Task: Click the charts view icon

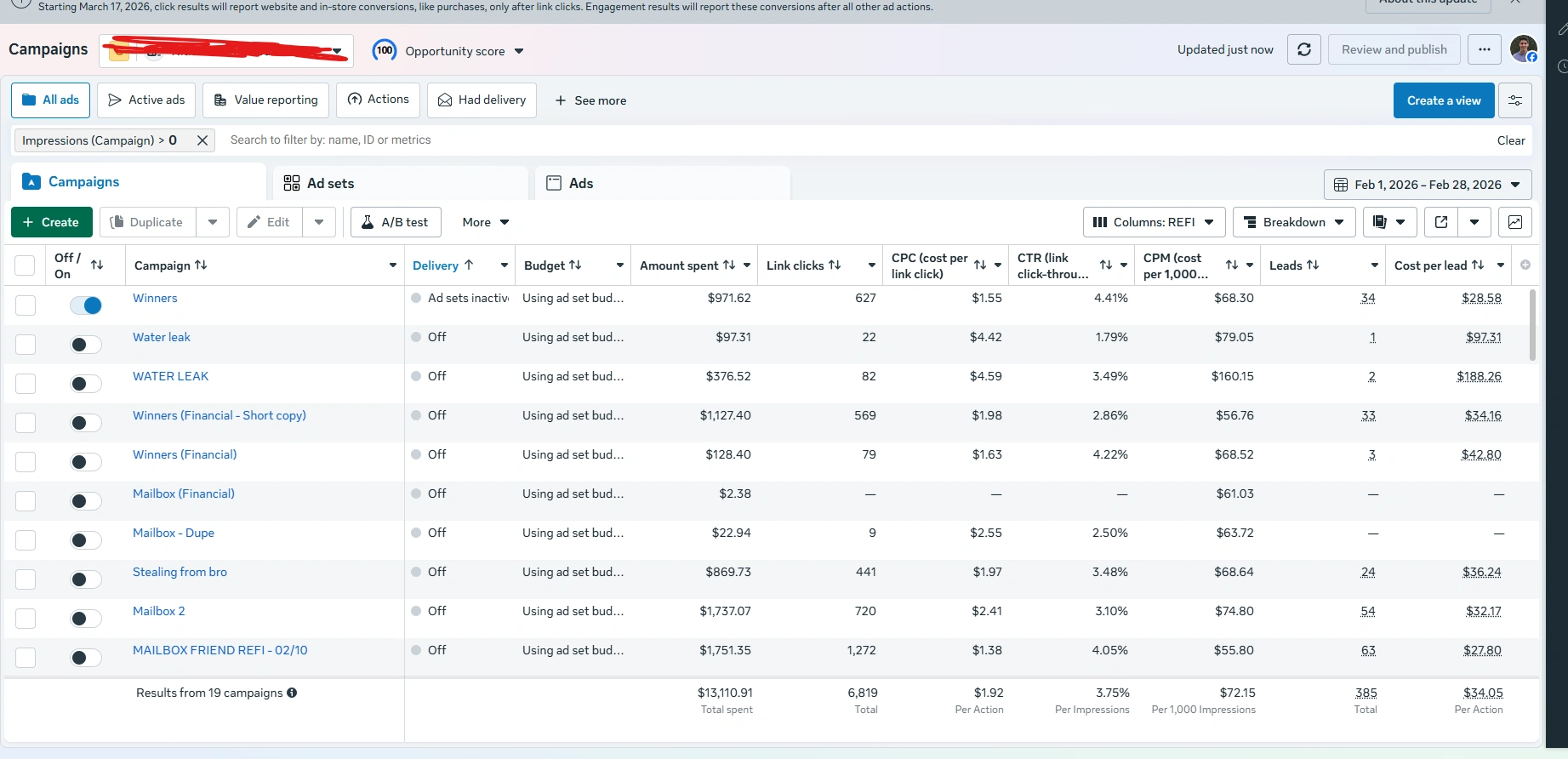Action: (1514, 222)
